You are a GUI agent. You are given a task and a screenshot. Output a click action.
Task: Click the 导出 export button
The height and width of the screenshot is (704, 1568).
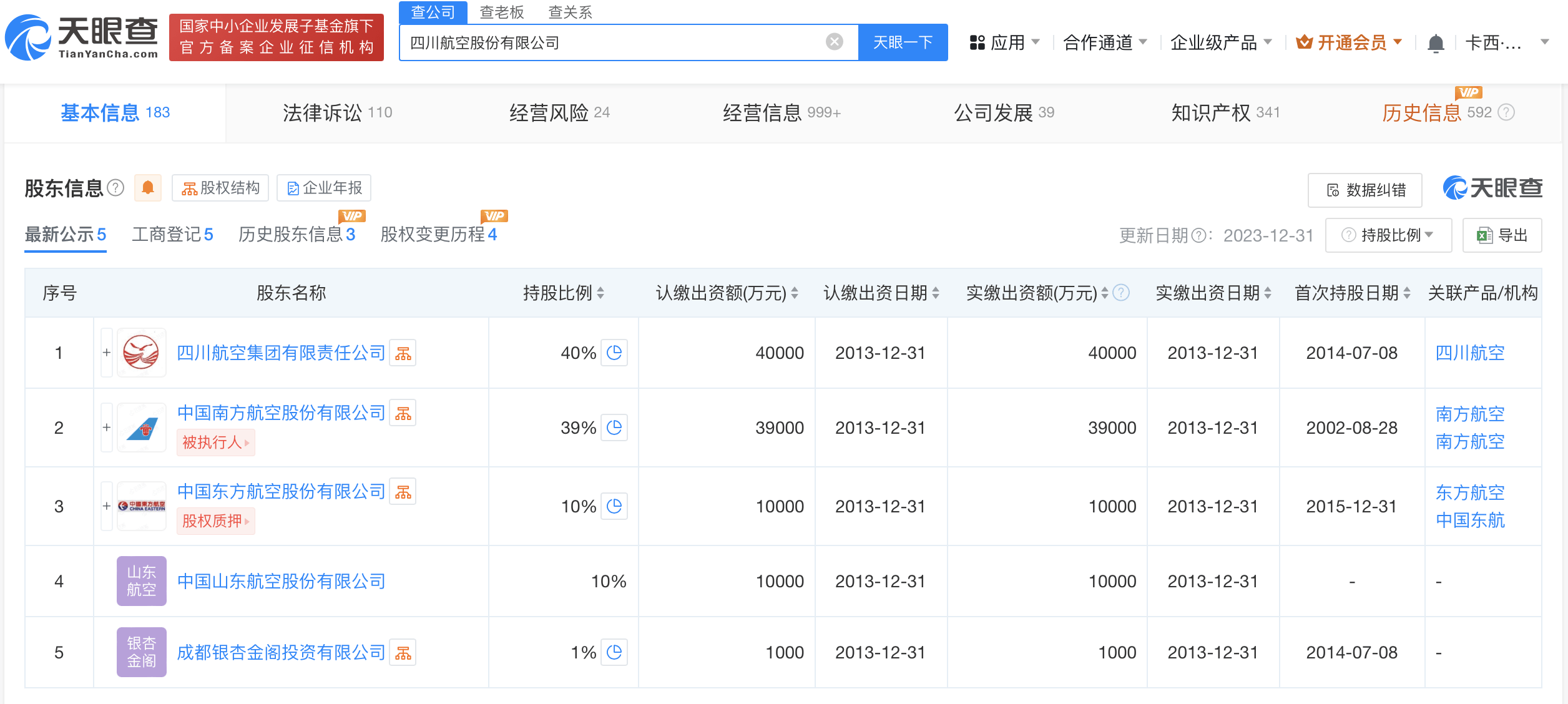(x=1502, y=235)
